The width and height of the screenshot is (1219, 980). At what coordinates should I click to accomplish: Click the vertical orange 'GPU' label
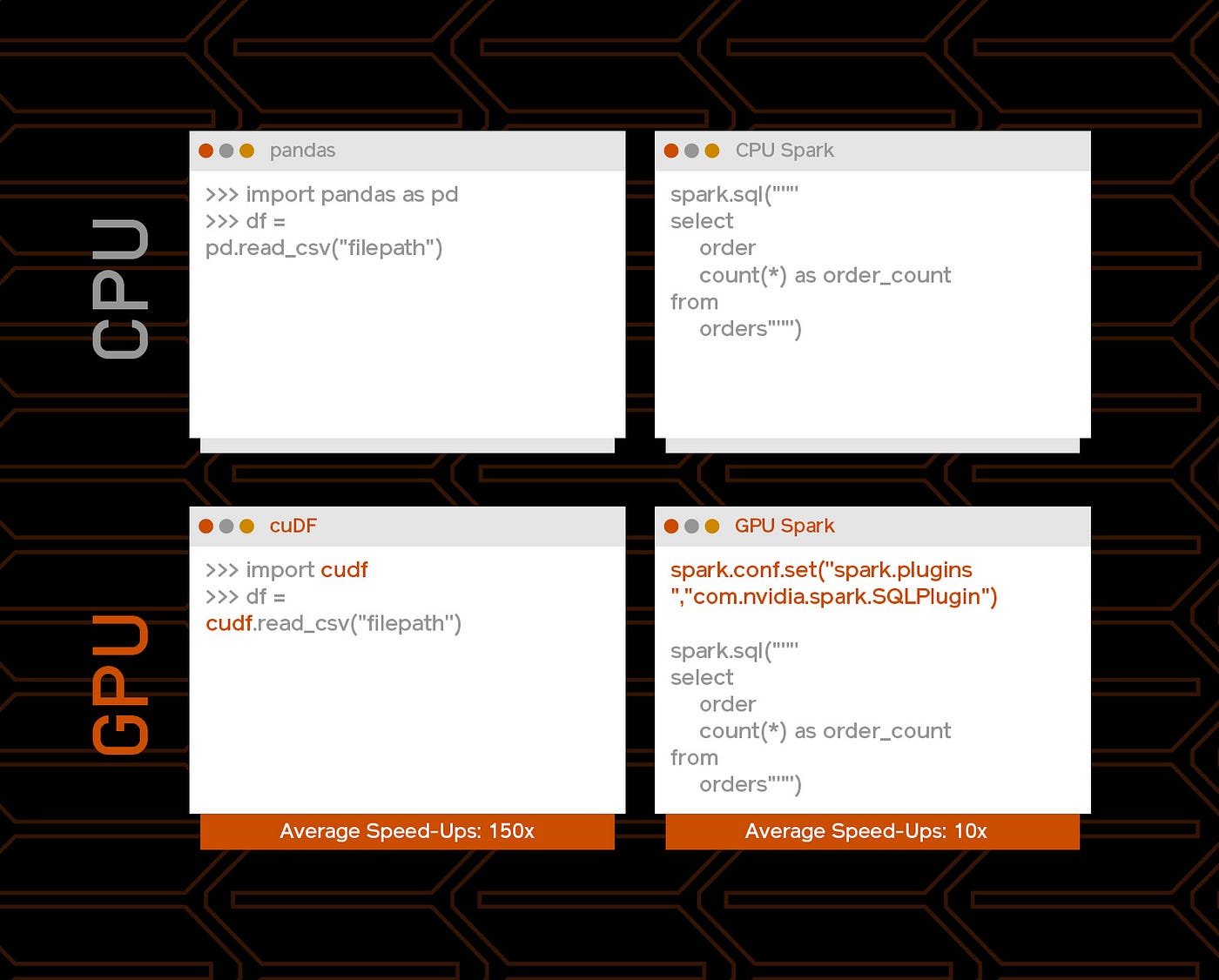(x=120, y=684)
